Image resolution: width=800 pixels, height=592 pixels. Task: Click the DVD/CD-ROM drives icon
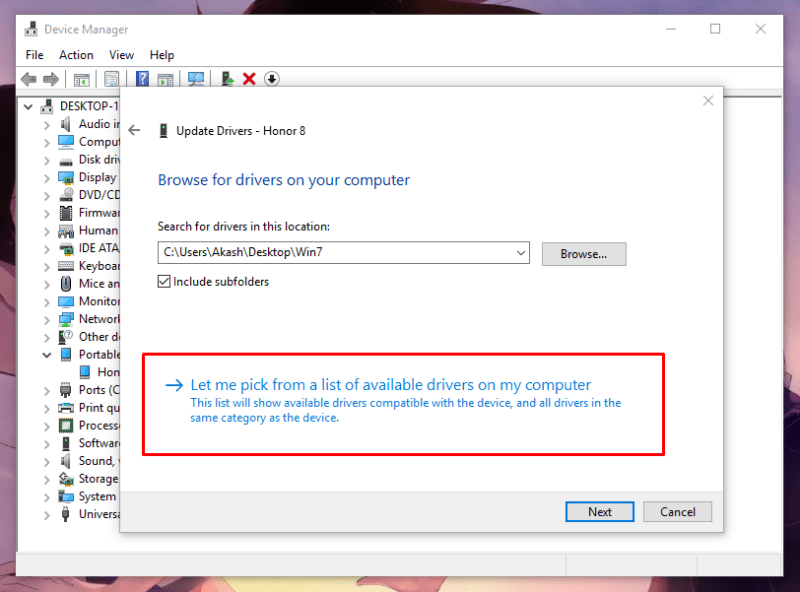click(x=66, y=195)
